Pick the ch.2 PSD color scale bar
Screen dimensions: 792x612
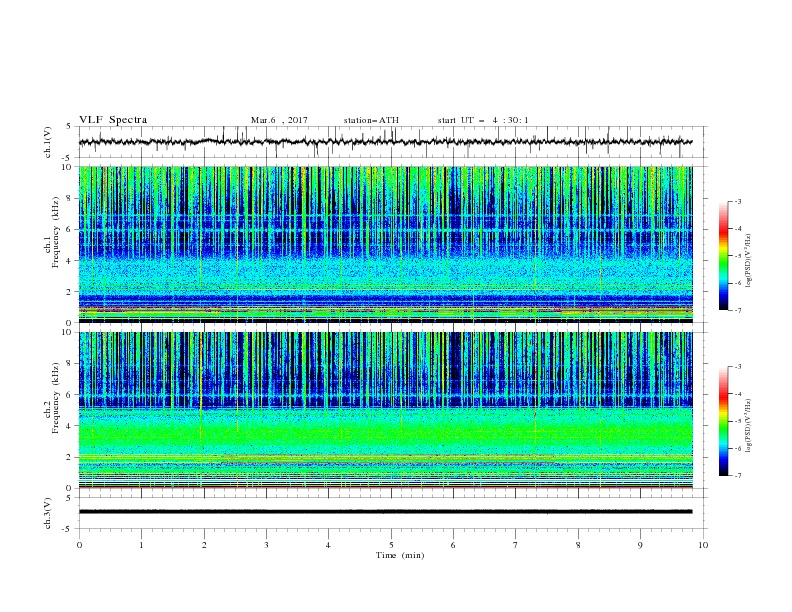coord(723,421)
